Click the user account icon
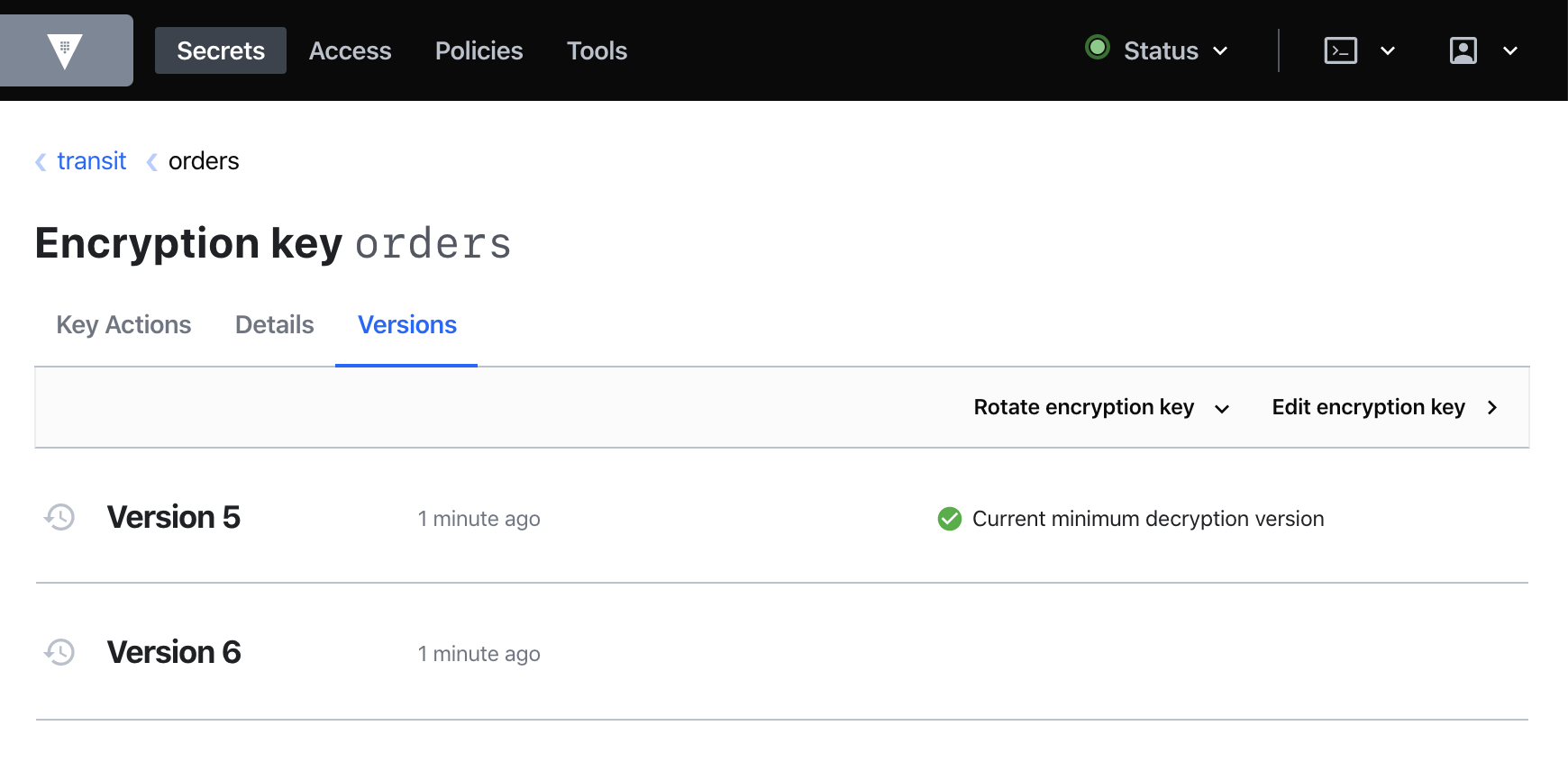Screen dimensions: 1568x771 [x=1464, y=50]
